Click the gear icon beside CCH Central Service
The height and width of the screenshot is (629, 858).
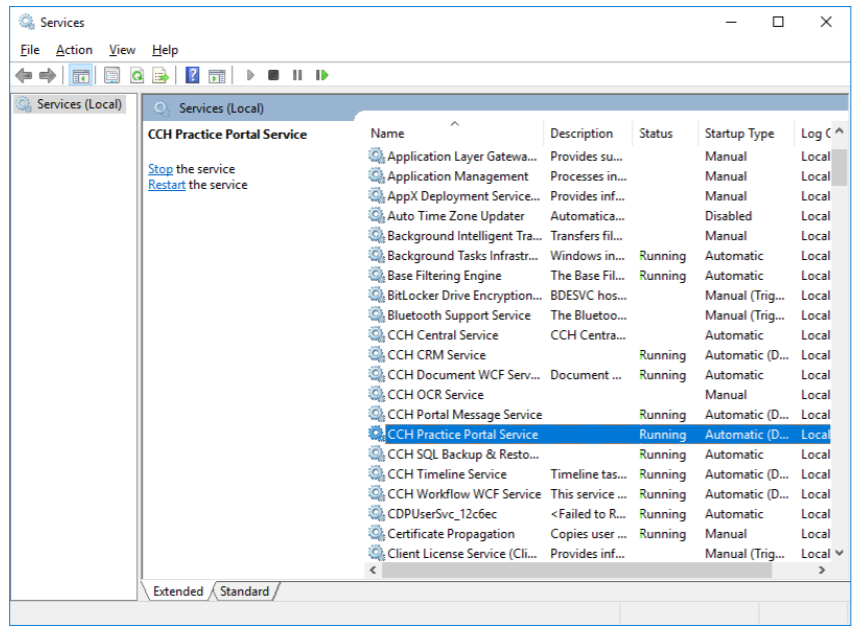point(376,334)
